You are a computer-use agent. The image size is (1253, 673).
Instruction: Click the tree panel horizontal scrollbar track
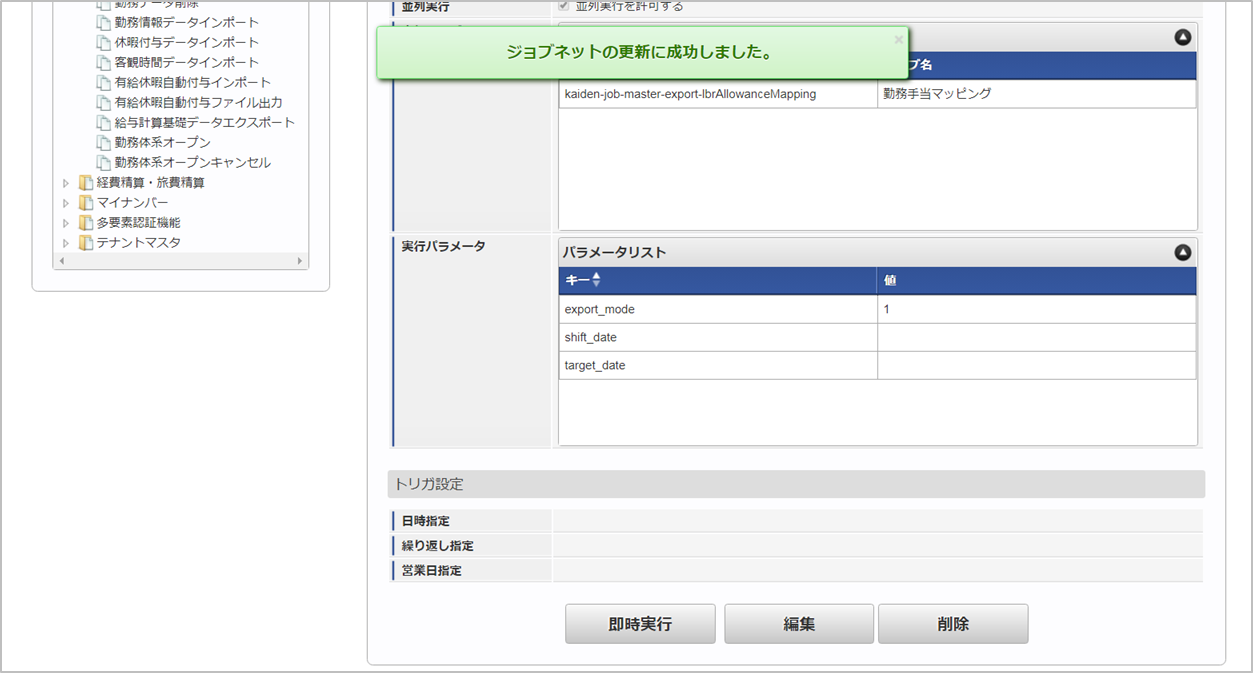point(180,261)
